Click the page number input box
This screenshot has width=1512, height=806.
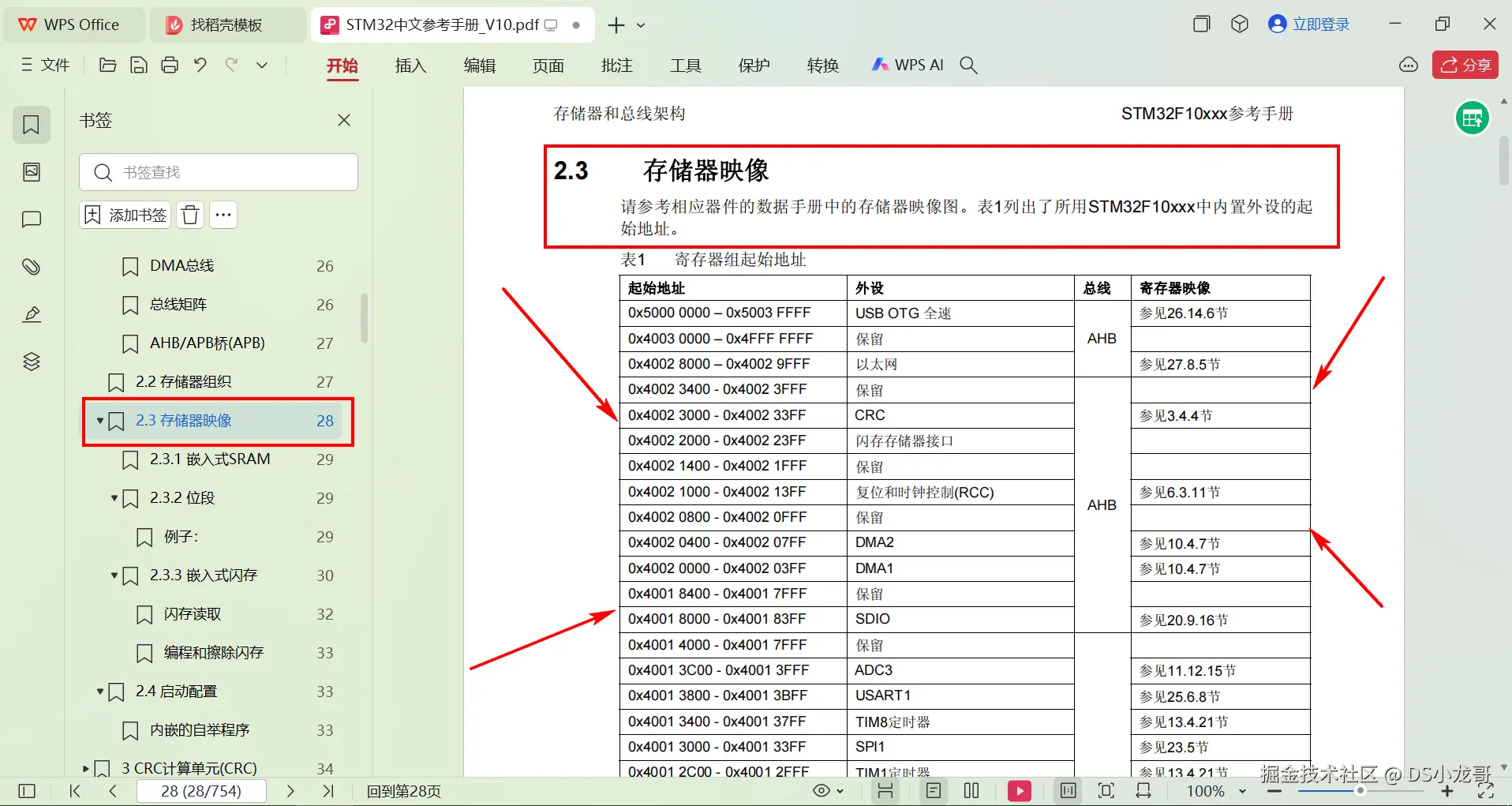coord(201,791)
